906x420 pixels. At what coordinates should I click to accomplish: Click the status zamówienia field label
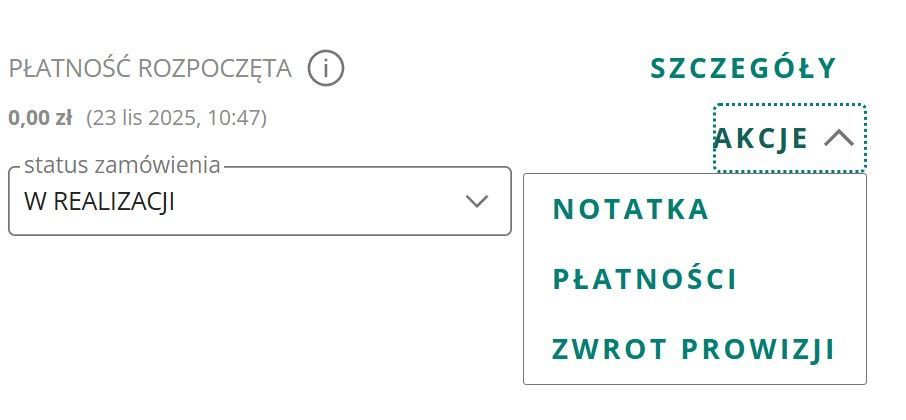point(121,164)
